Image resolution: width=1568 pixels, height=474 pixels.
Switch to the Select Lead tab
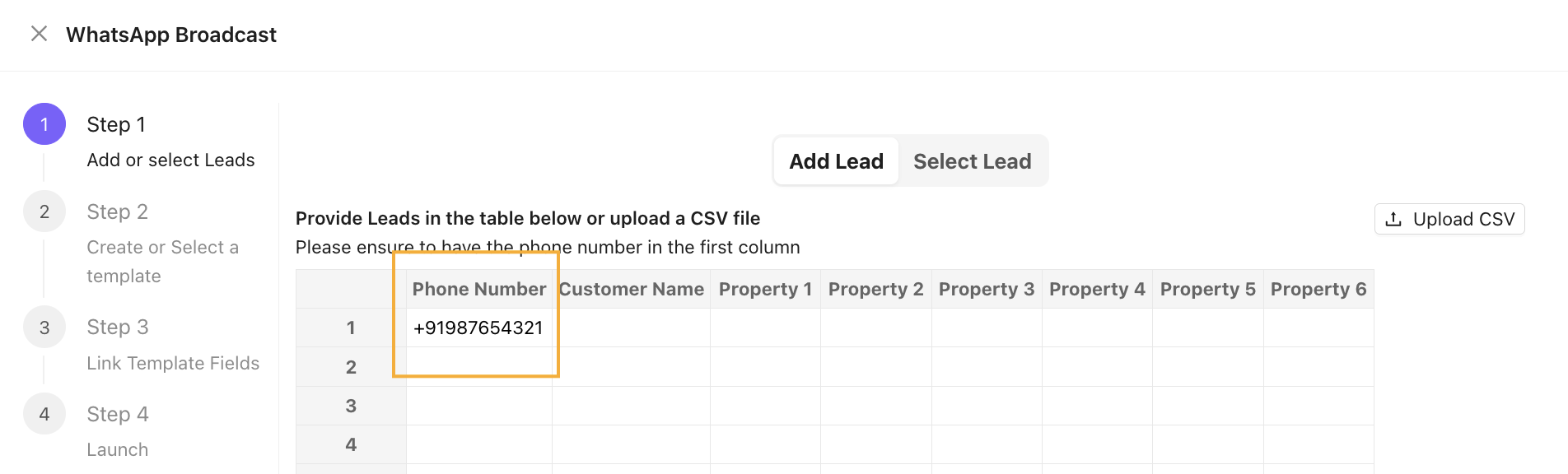coord(972,161)
